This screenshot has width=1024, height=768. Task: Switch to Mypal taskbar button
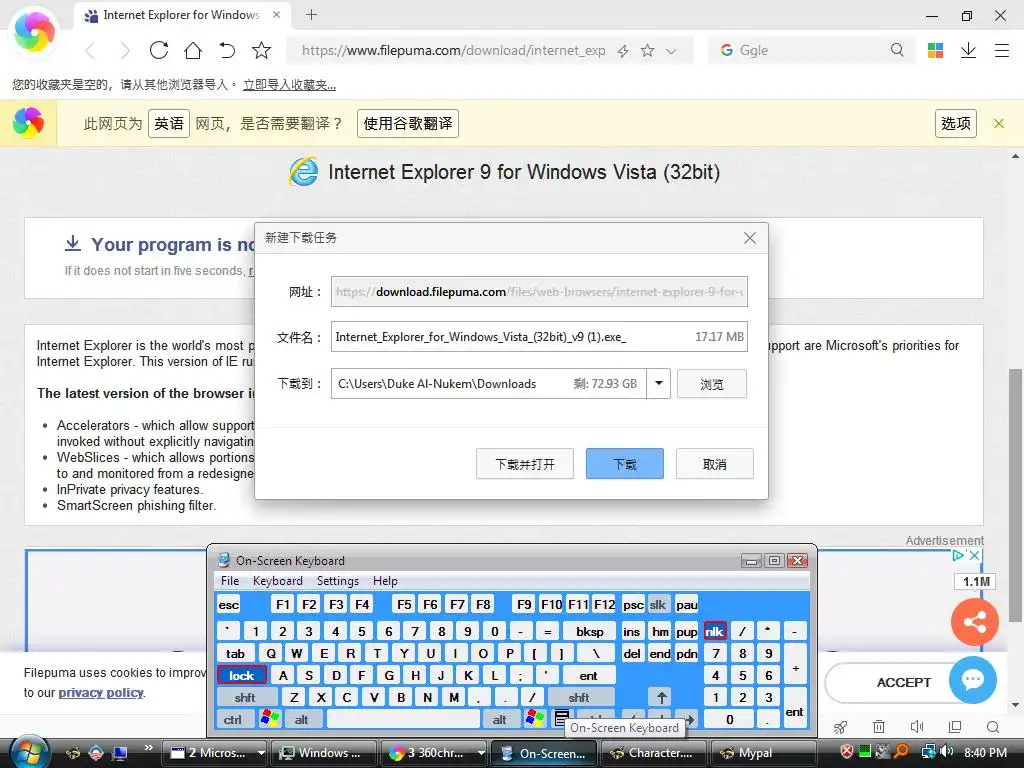coord(763,753)
